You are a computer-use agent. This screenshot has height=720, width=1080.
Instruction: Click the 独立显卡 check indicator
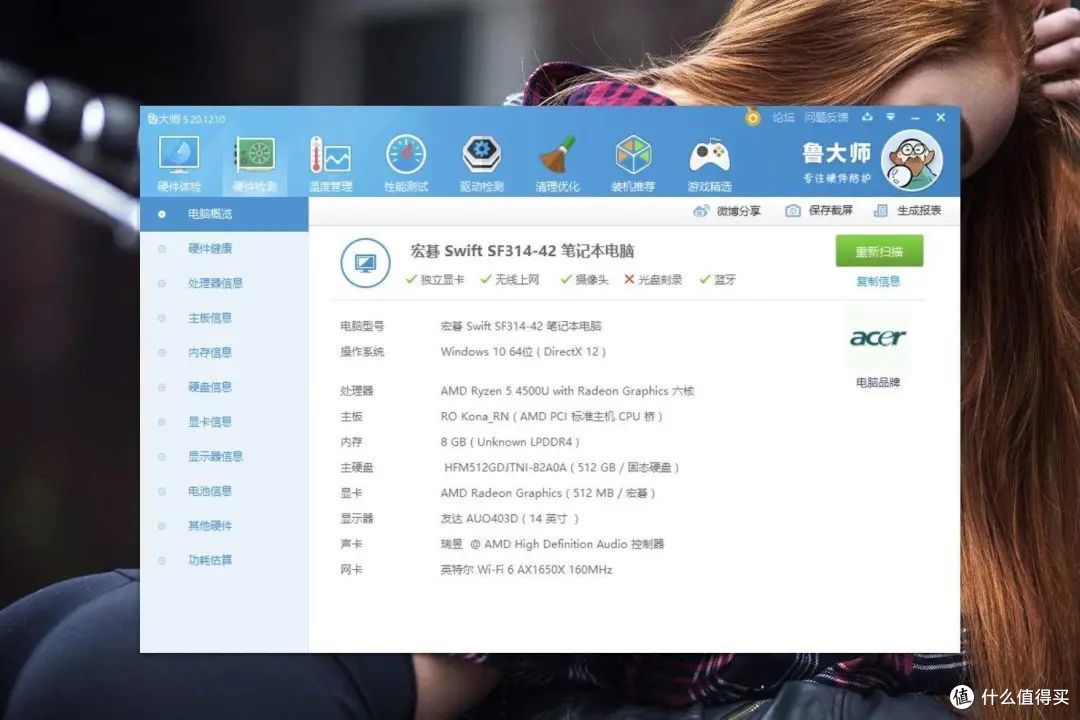[435, 280]
